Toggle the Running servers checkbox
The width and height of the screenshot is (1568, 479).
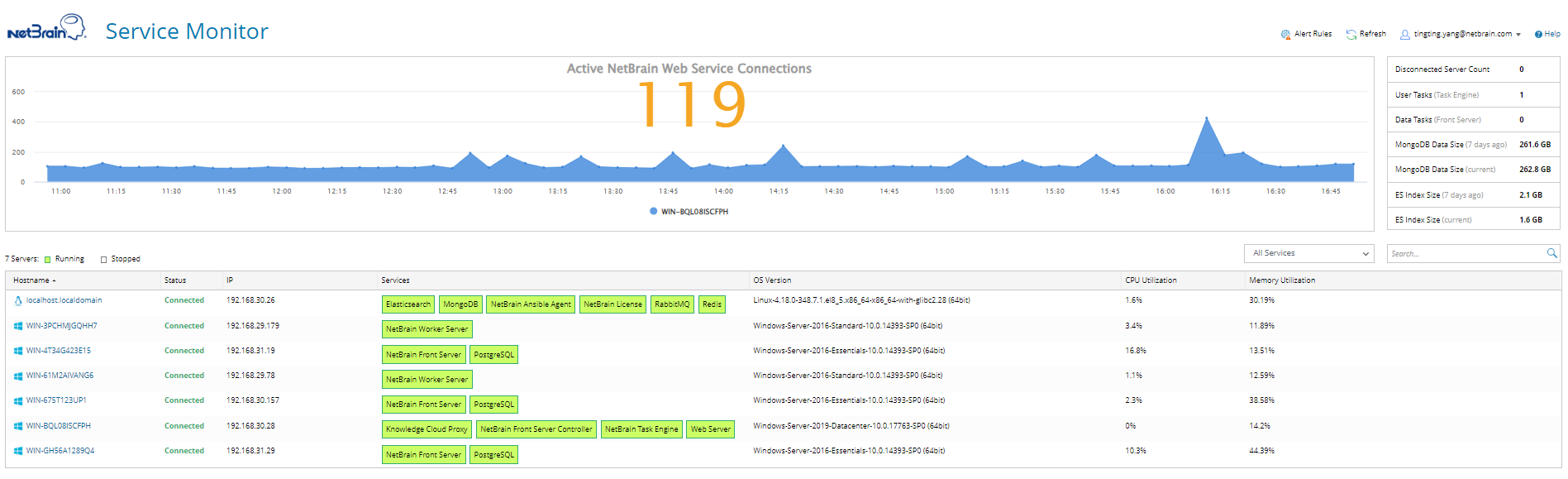click(47, 260)
